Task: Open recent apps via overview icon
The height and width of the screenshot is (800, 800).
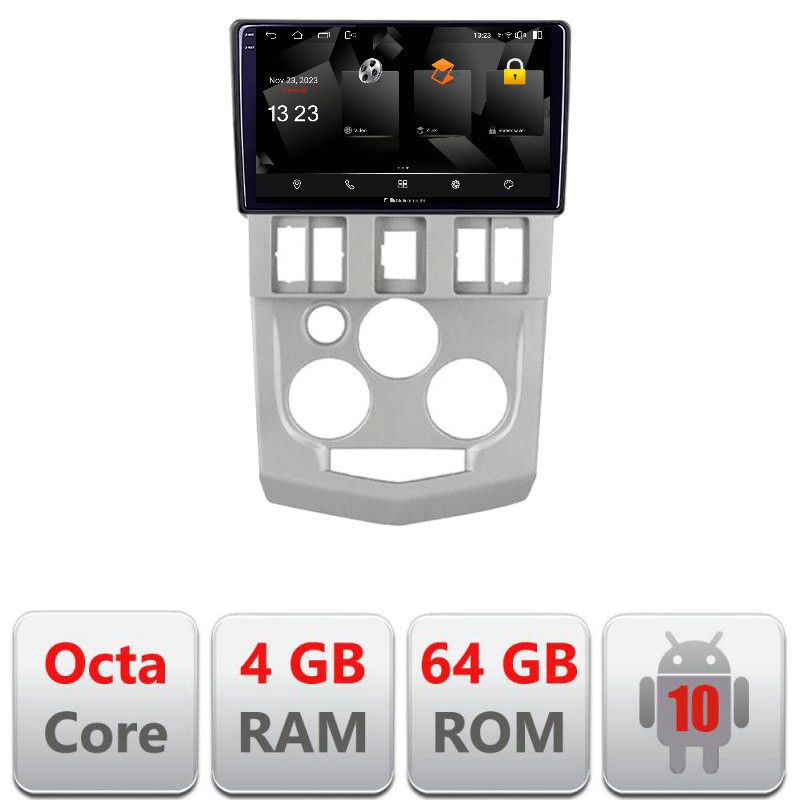Action: 324,35
